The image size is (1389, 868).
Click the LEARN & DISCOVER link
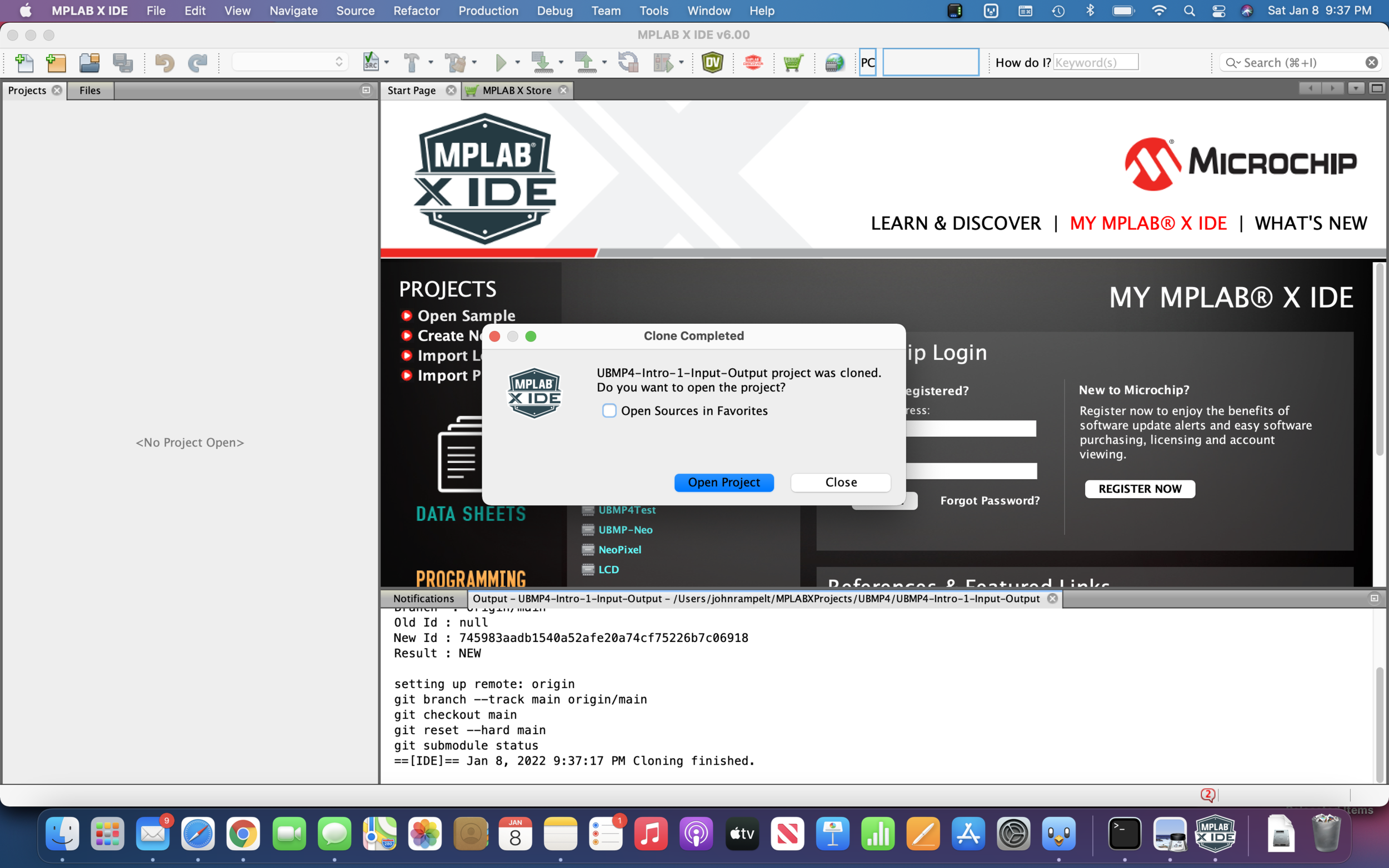pos(956,223)
